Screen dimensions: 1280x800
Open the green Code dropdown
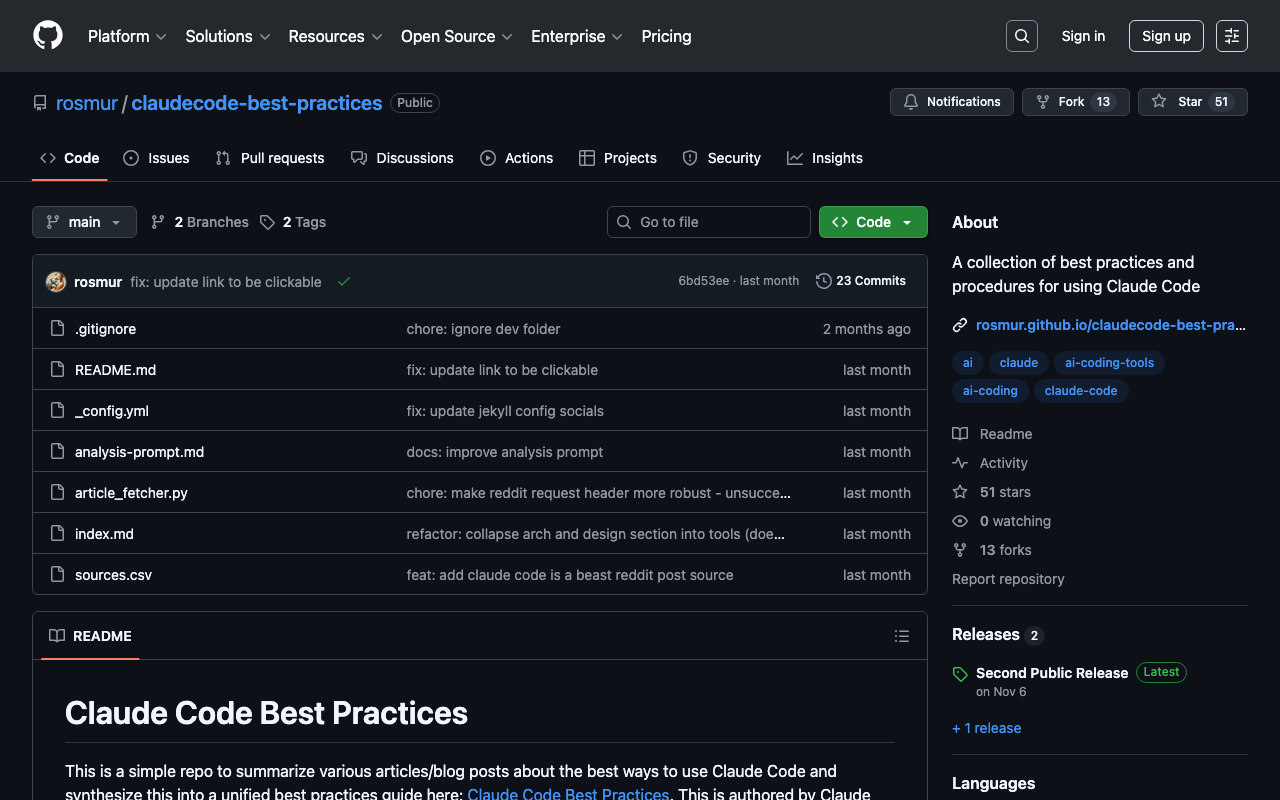coord(872,222)
